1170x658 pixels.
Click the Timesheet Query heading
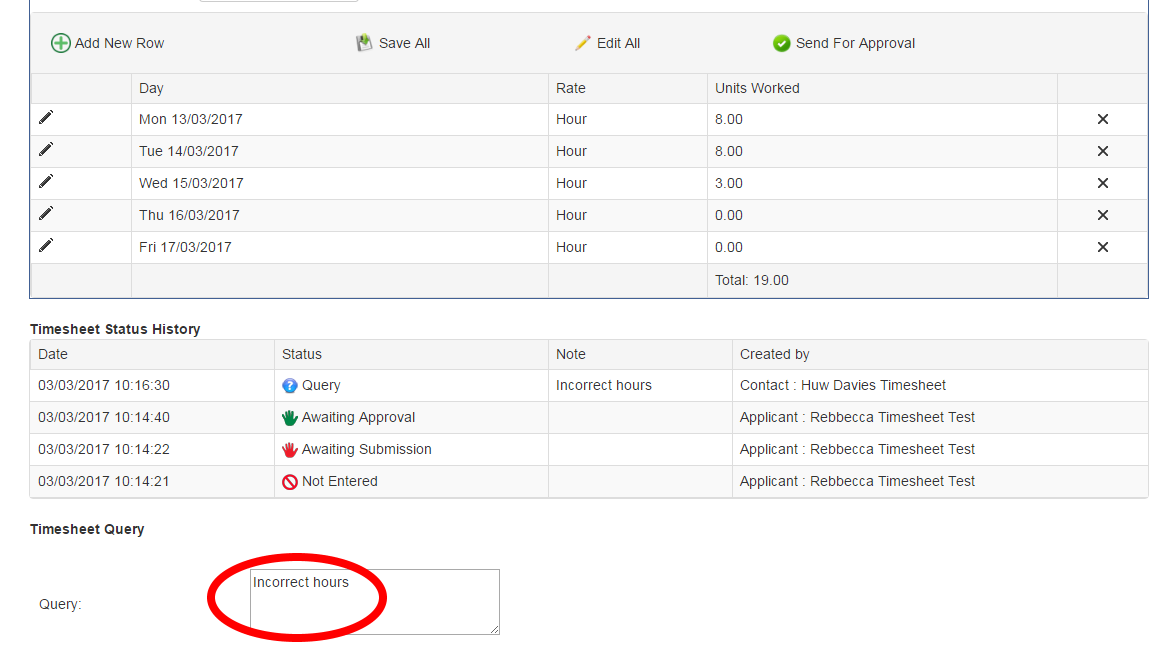coord(87,530)
